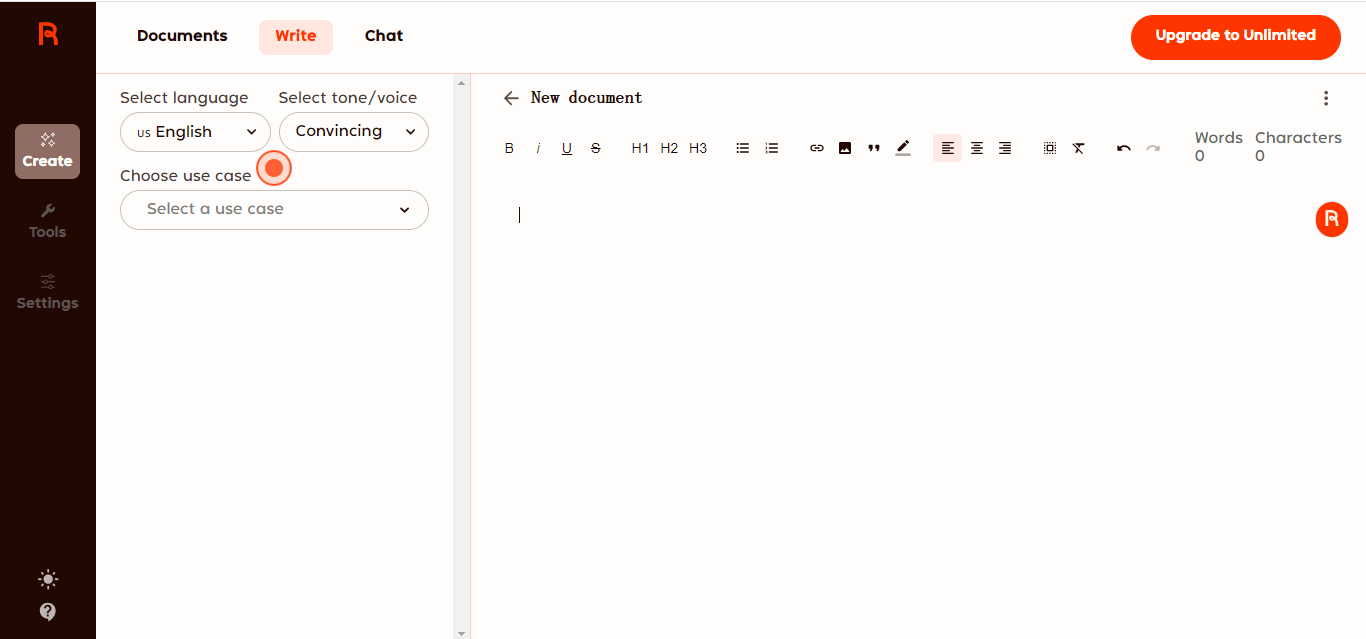Undo the last edit
Image resolution: width=1366 pixels, height=639 pixels.
[1124, 148]
